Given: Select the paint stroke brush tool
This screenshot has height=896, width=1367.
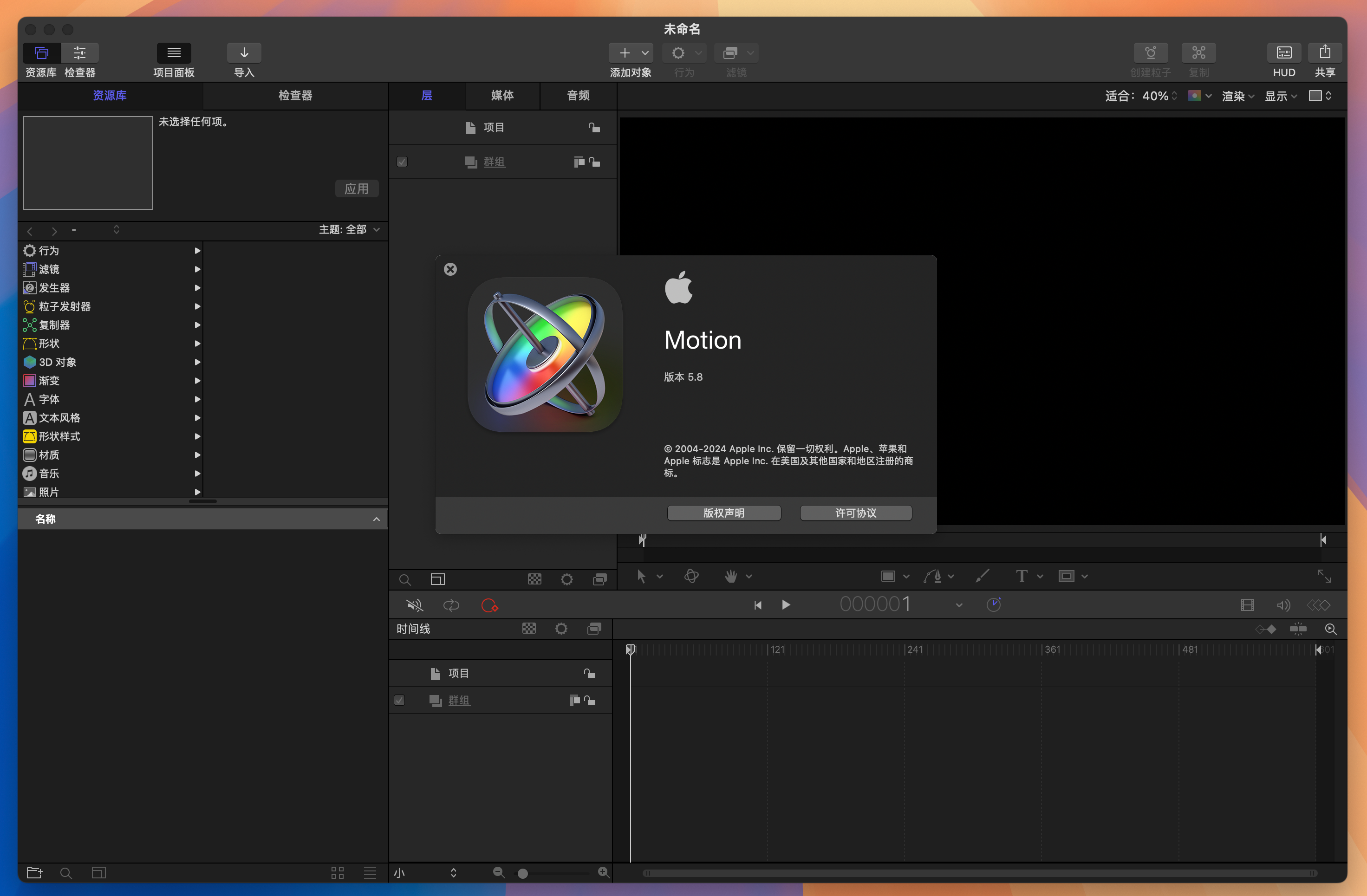Looking at the screenshot, I should (x=982, y=576).
